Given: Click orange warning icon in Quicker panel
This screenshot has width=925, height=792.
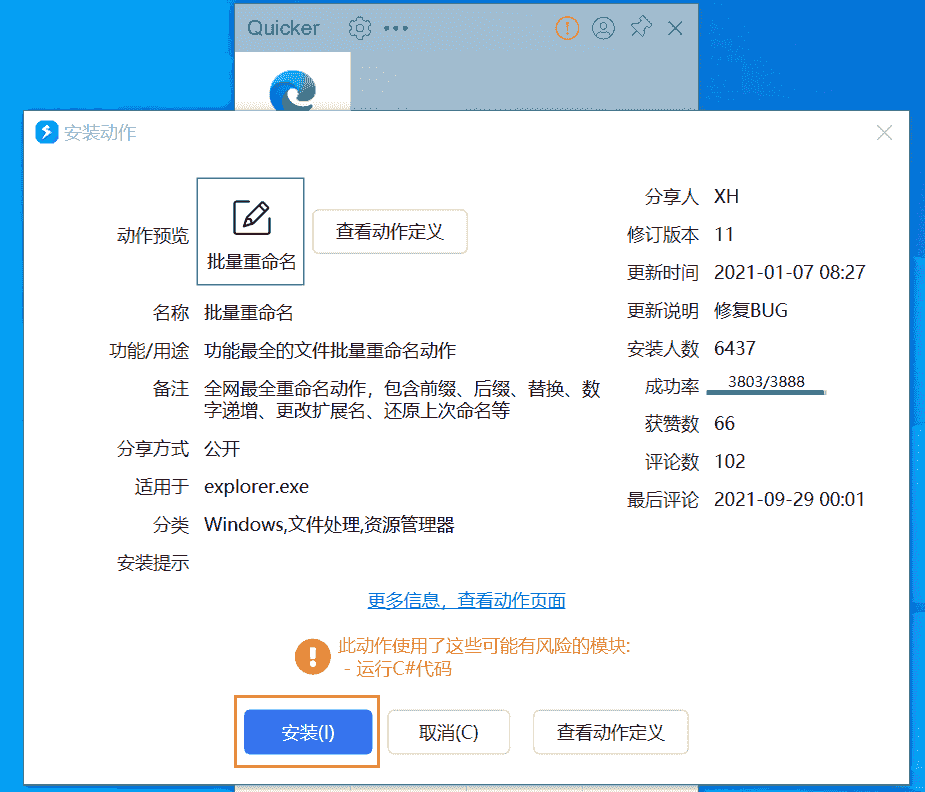Looking at the screenshot, I should coord(567,28).
